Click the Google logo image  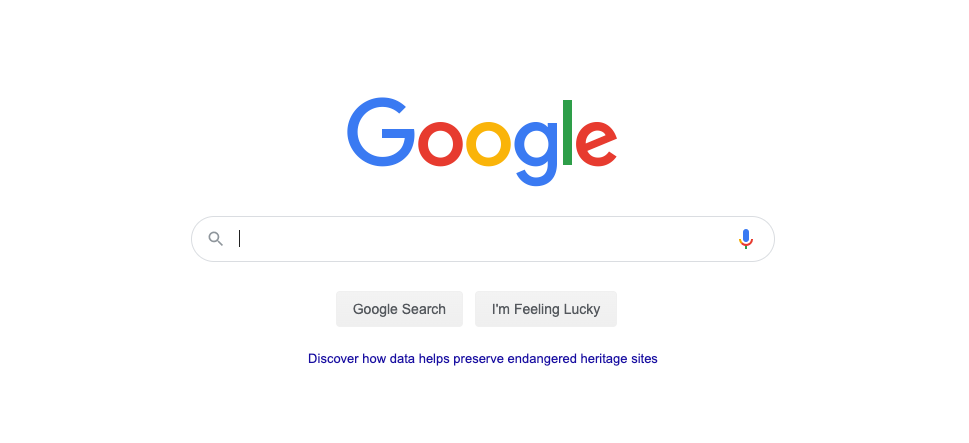coord(482,141)
